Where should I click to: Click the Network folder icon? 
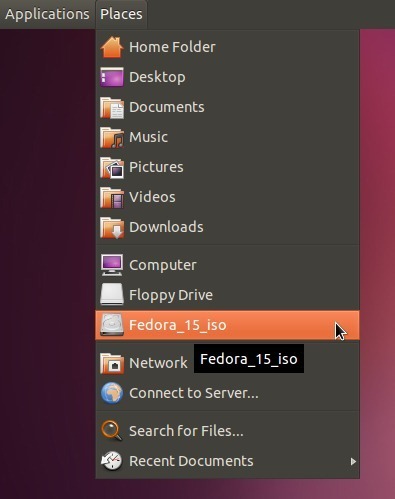(112, 363)
